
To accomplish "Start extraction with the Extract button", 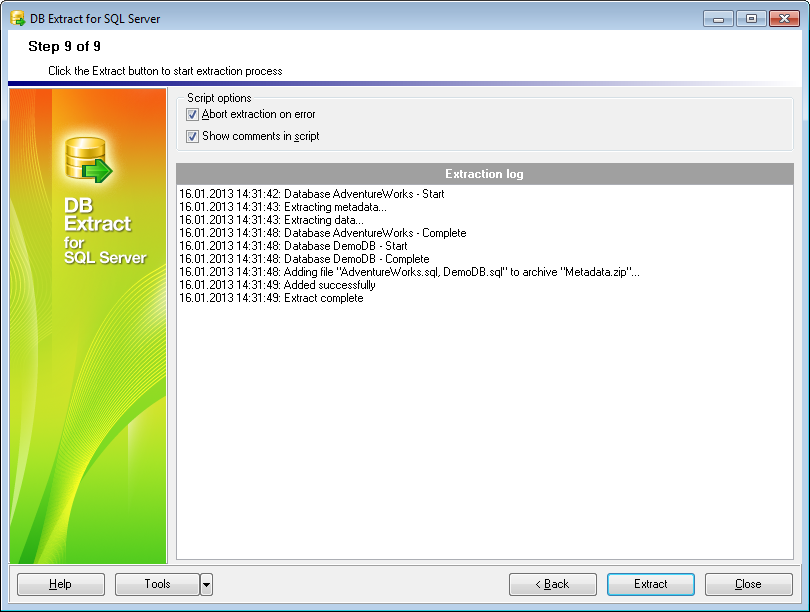I will (x=650, y=584).
